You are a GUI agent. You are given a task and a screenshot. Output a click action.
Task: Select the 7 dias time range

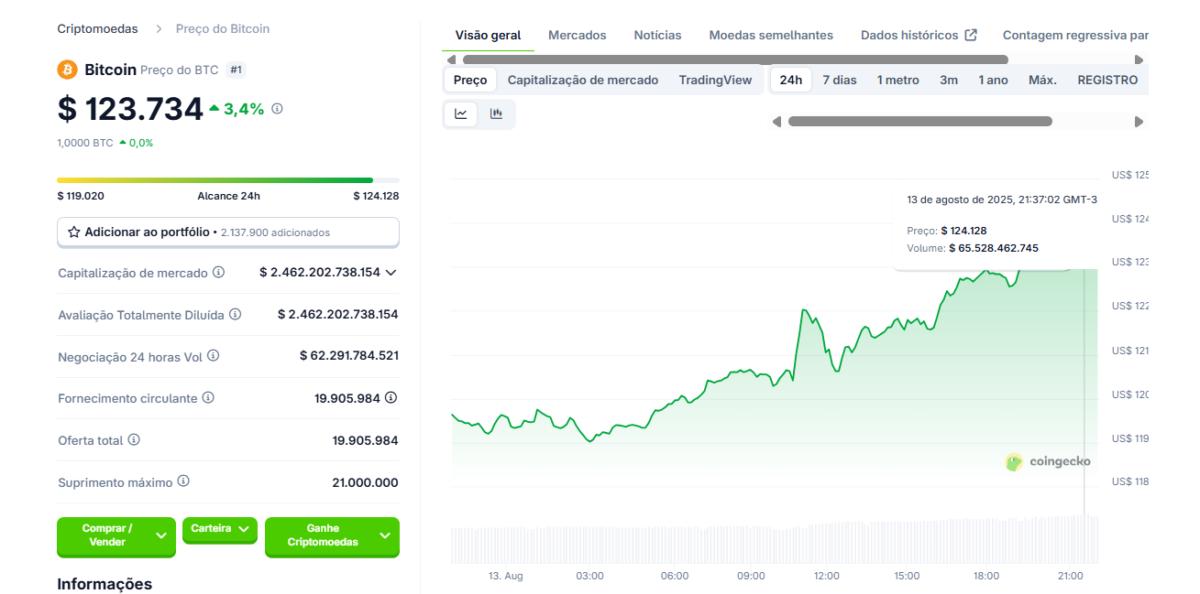click(839, 81)
